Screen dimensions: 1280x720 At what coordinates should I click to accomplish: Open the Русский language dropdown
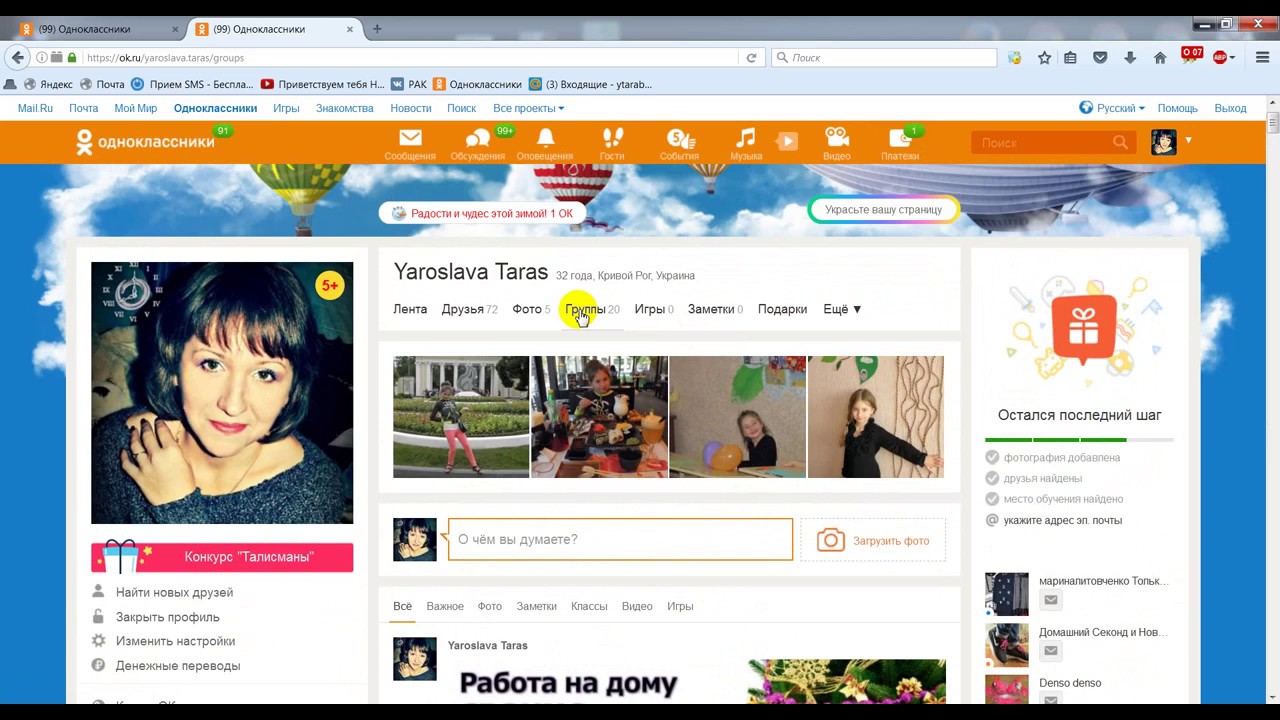click(1112, 108)
